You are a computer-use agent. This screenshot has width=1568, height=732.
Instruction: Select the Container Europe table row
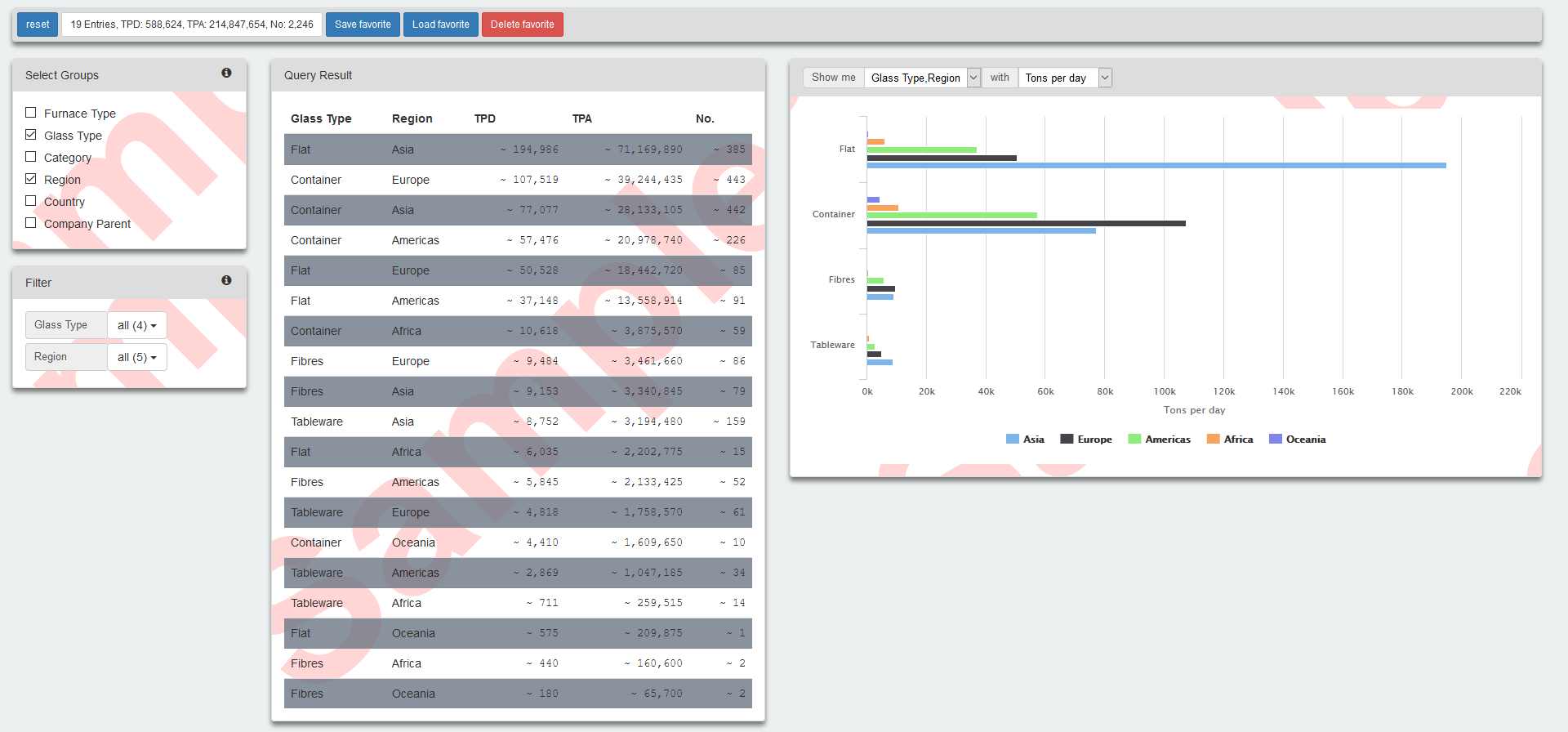click(518, 180)
